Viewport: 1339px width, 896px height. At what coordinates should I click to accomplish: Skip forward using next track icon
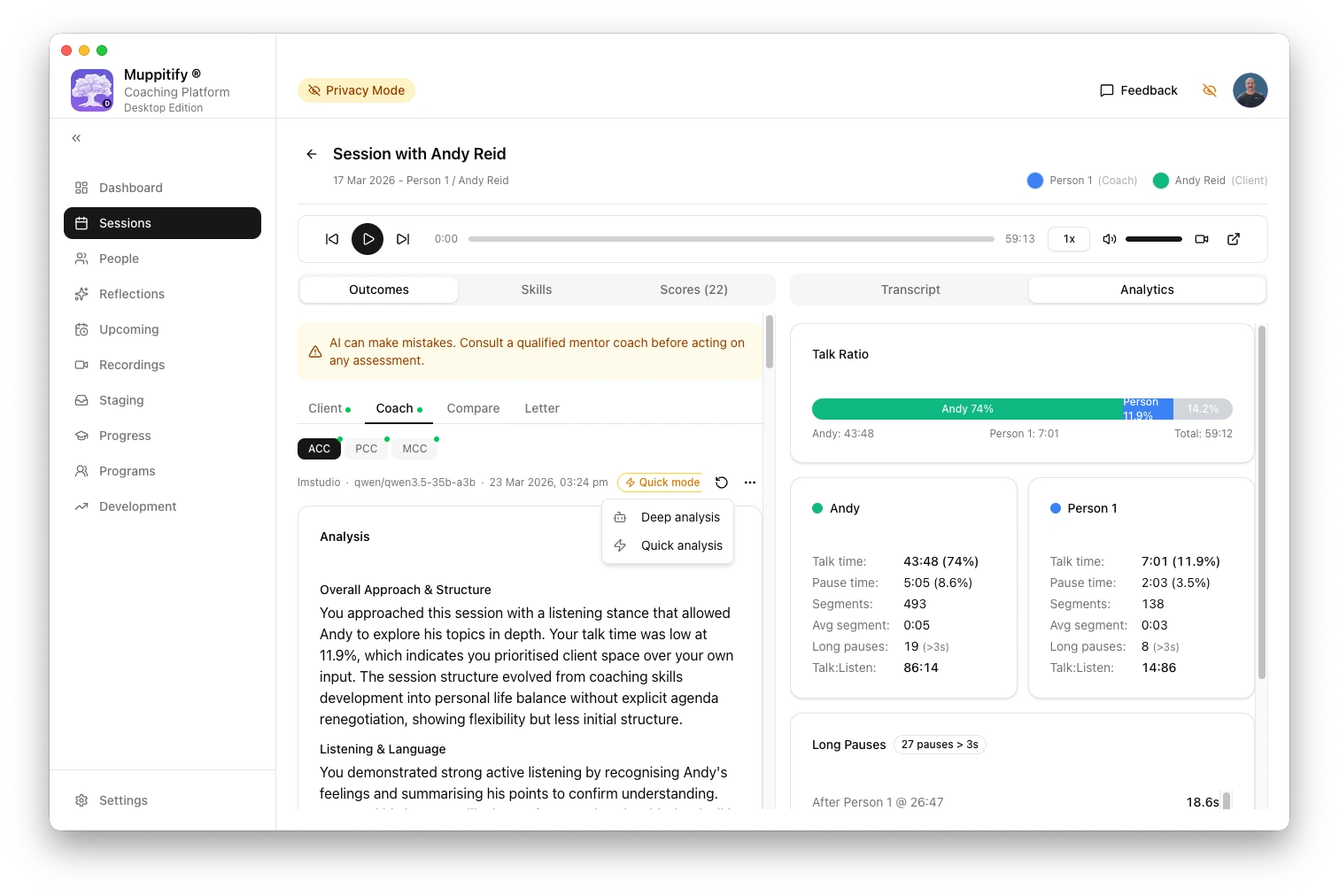tap(403, 239)
